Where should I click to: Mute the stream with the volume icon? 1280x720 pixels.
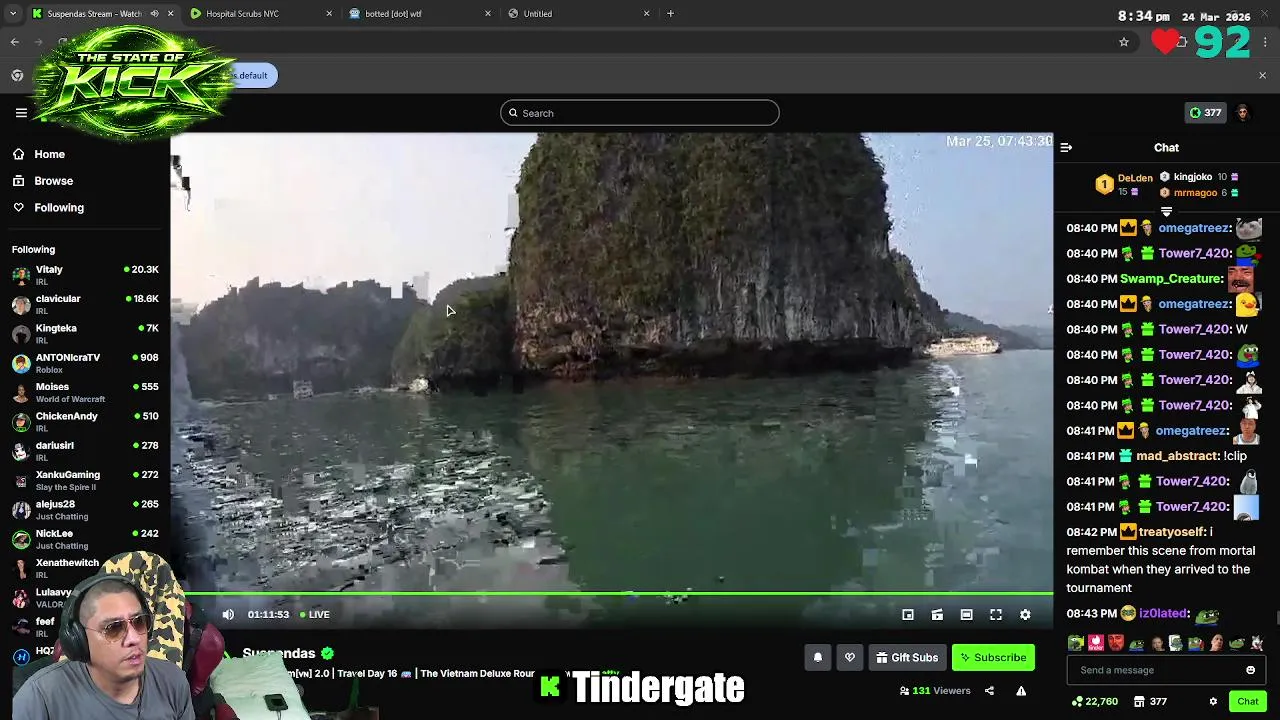point(228,615)
